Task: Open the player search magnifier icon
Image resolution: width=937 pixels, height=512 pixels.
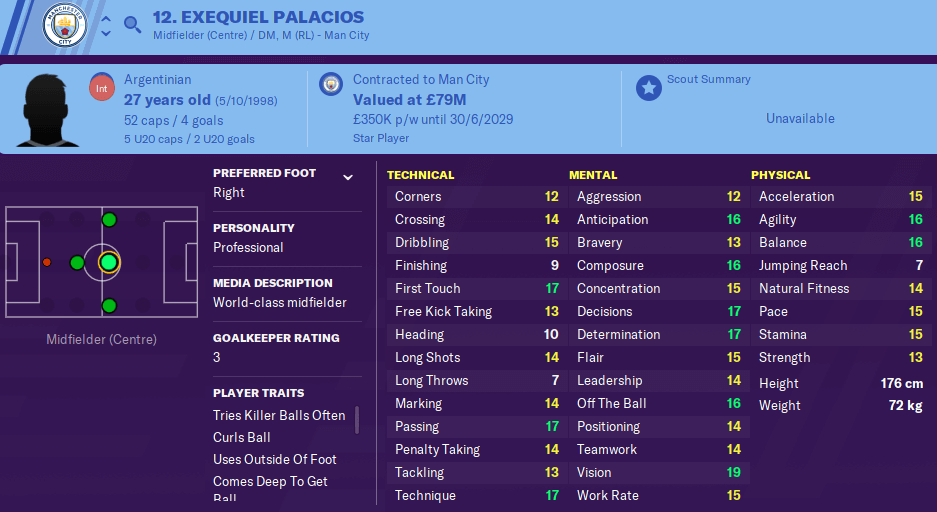Action: 133,24
